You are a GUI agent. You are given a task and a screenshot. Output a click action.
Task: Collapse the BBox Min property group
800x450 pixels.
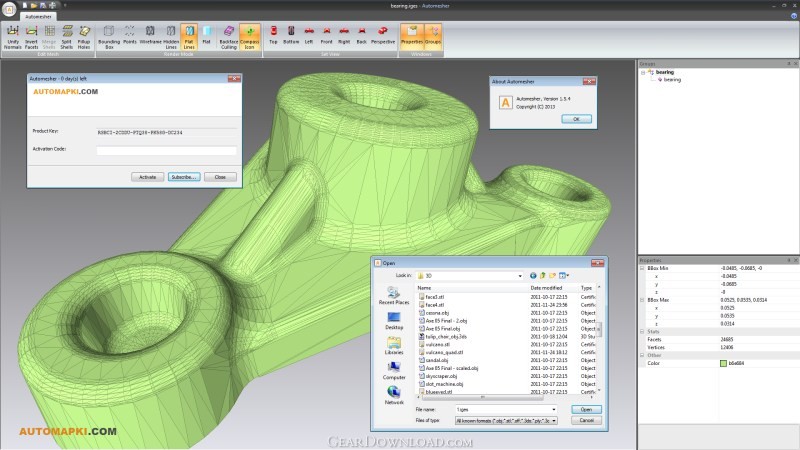(642, 268)
